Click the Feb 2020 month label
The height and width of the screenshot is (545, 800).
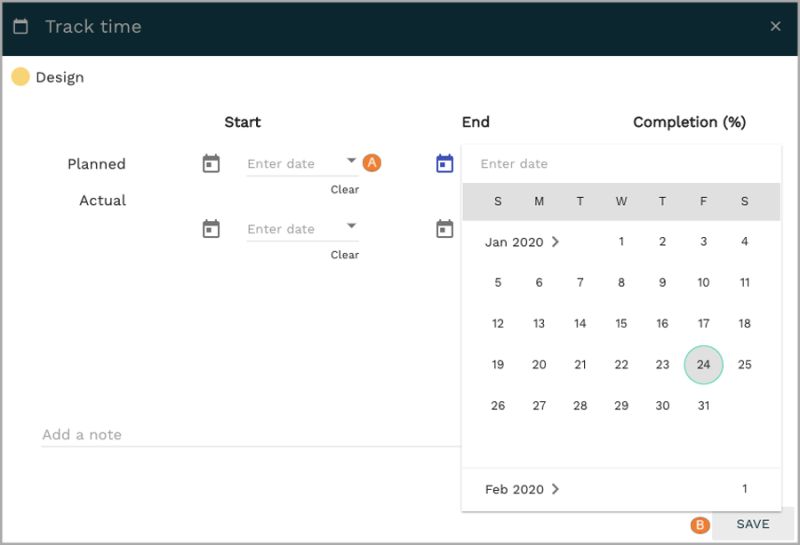tap(514, 489)
